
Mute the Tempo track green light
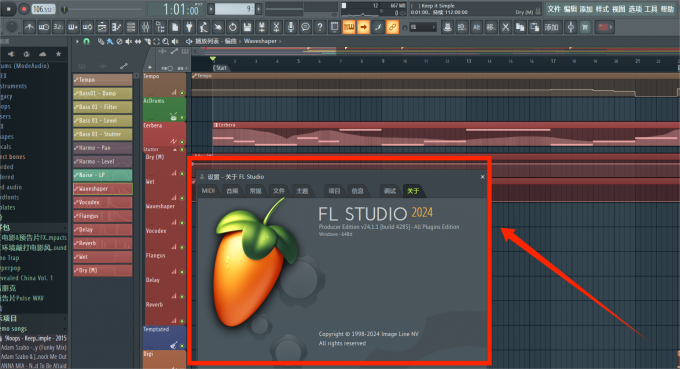pos(182,93)
